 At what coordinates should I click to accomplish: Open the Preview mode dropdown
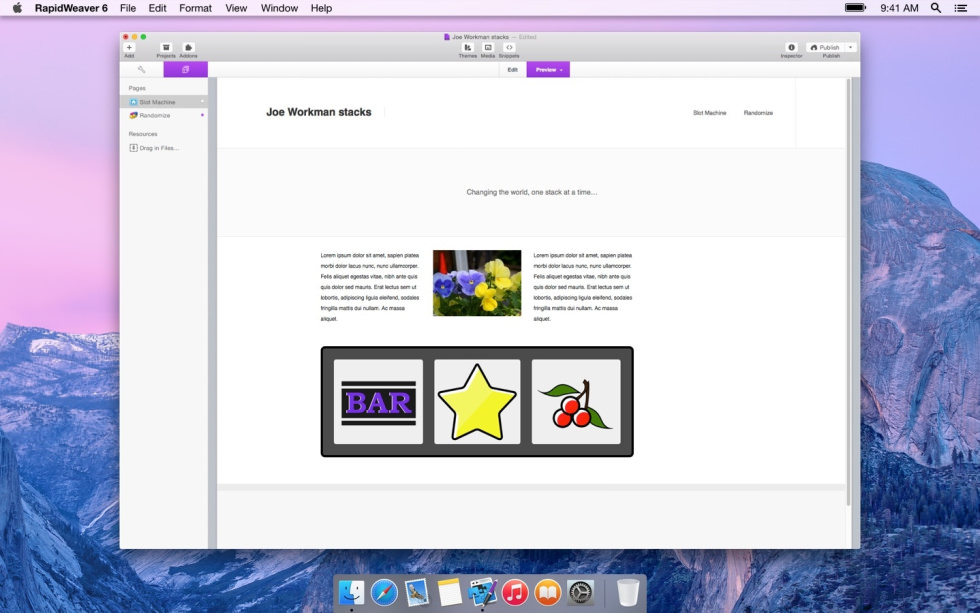(548, 69)
